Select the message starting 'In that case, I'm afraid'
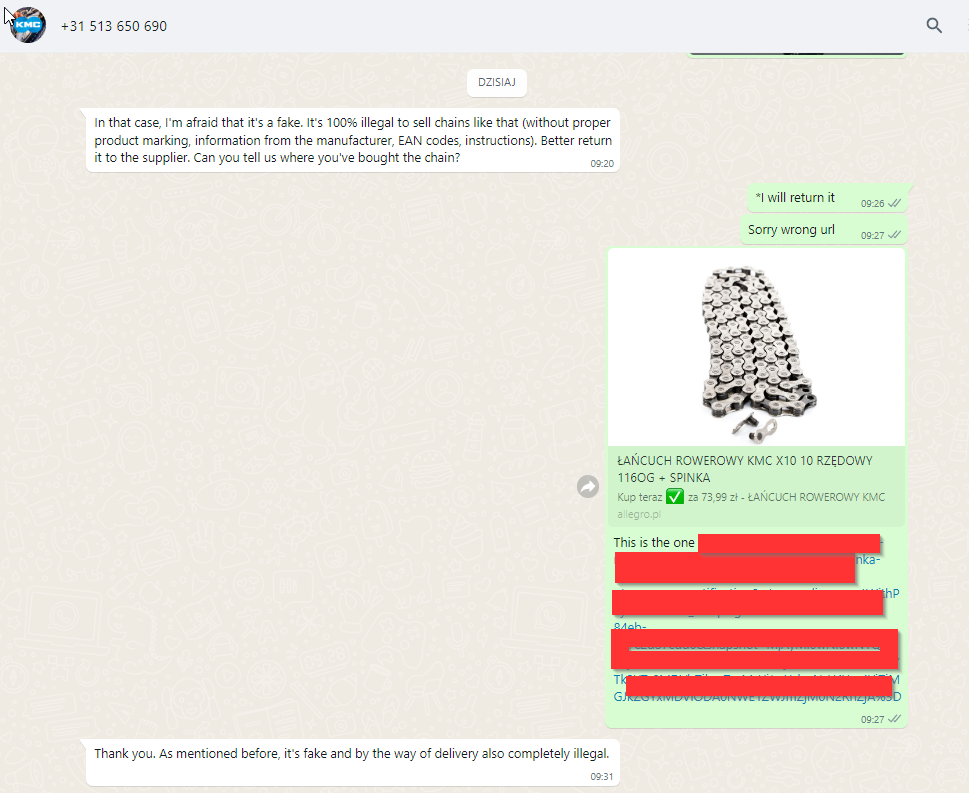 [x=353, y=140]
